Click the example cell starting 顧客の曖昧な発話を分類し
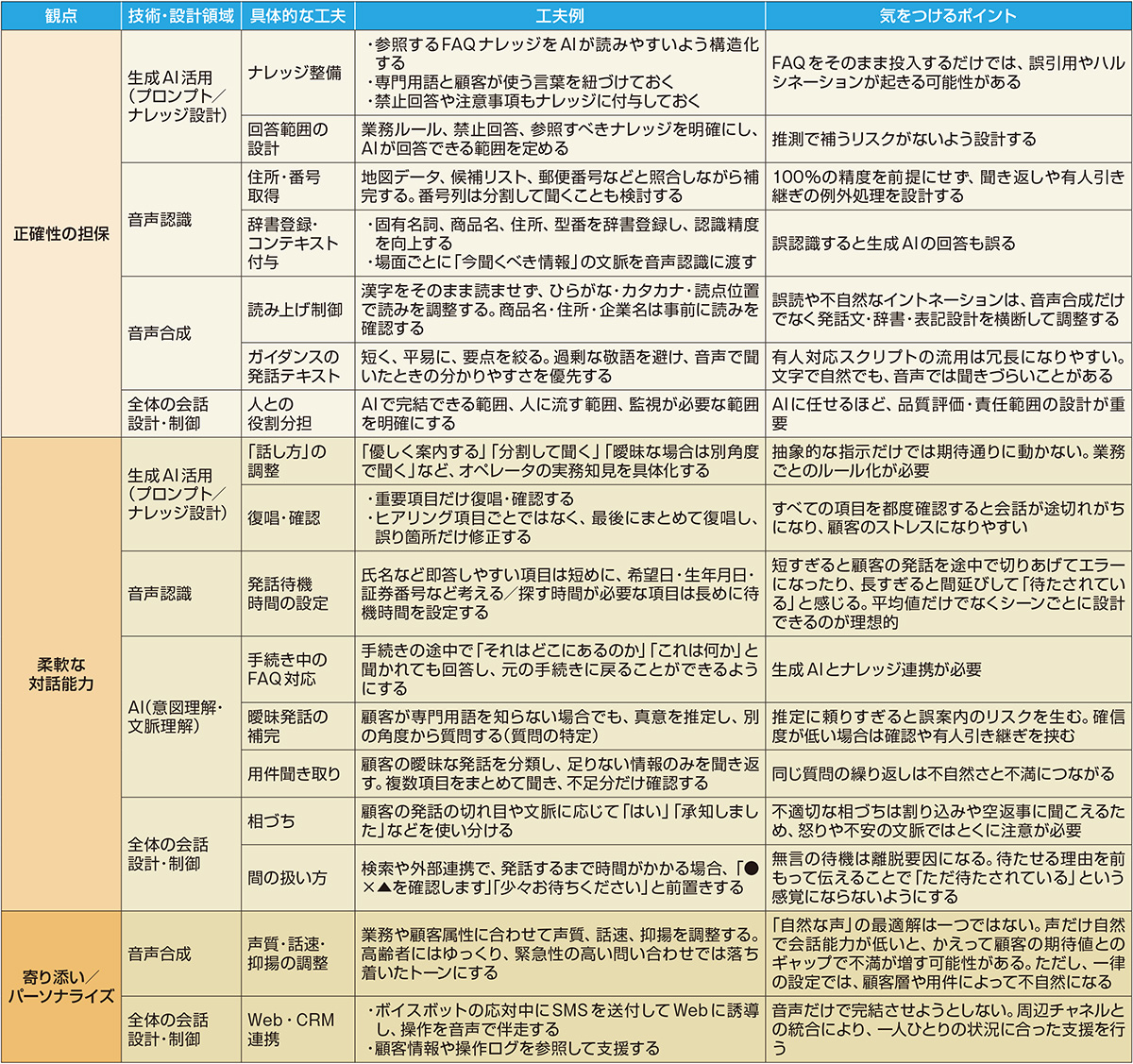The image size is (1133, 1064). pyautogui.click(x=560, y=773)
